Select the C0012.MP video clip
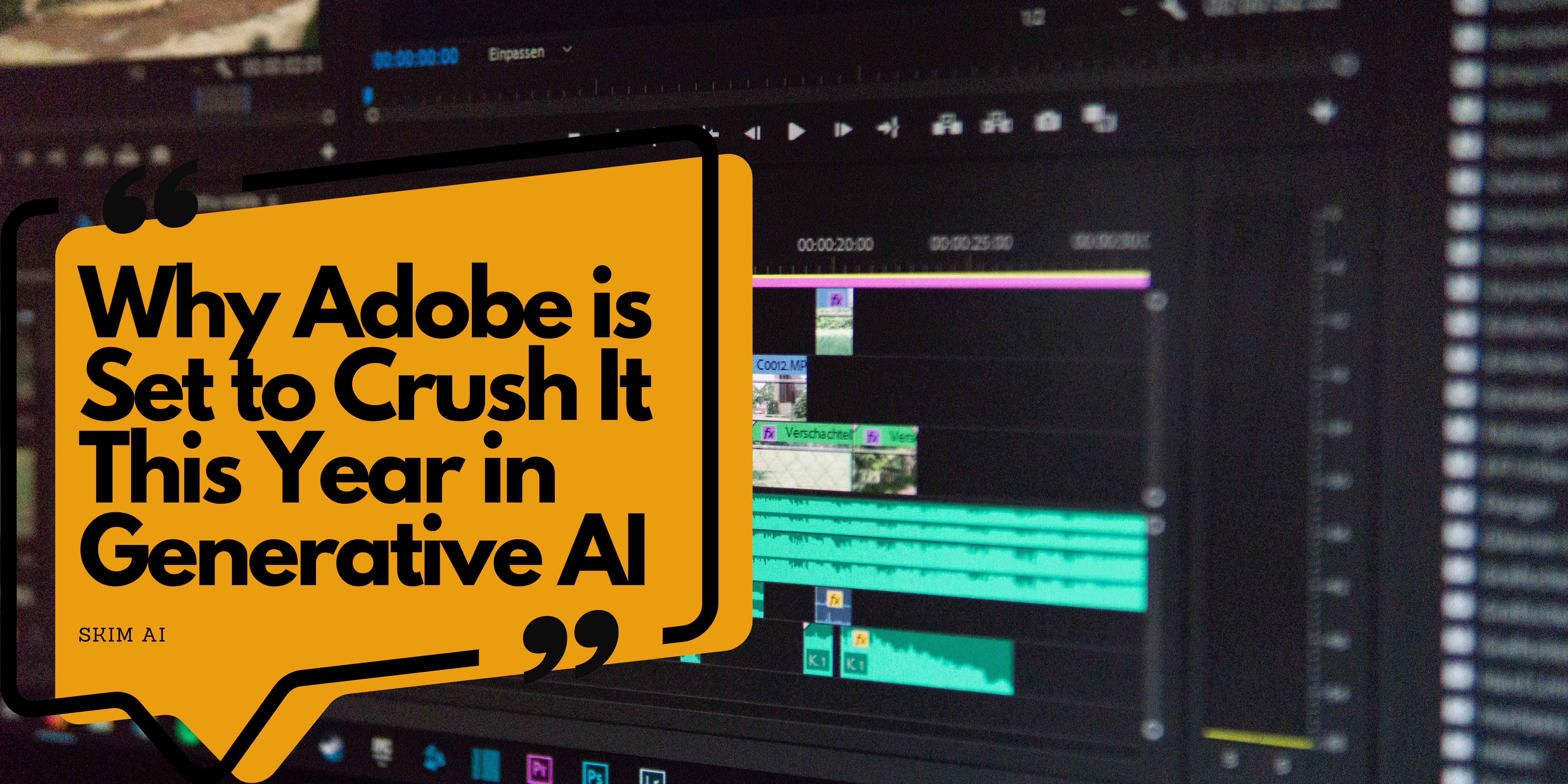Viewport: 1568px width, 784px height. [780, 388]
